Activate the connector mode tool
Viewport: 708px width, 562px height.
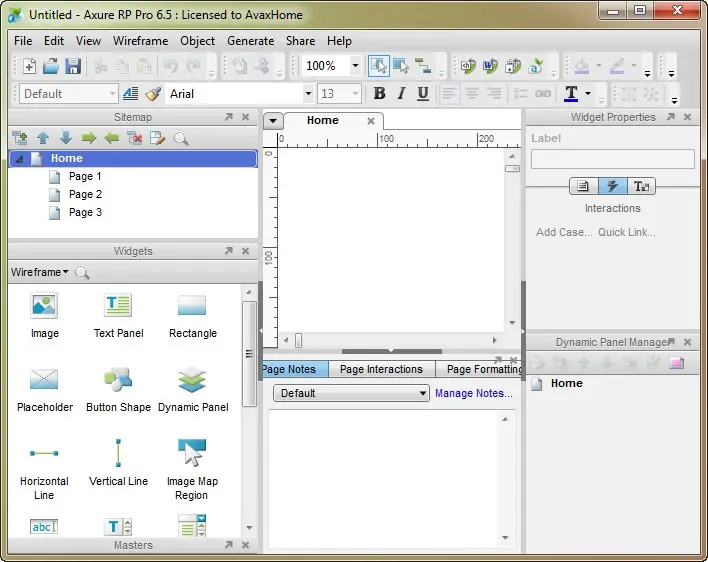pos(423,66)
